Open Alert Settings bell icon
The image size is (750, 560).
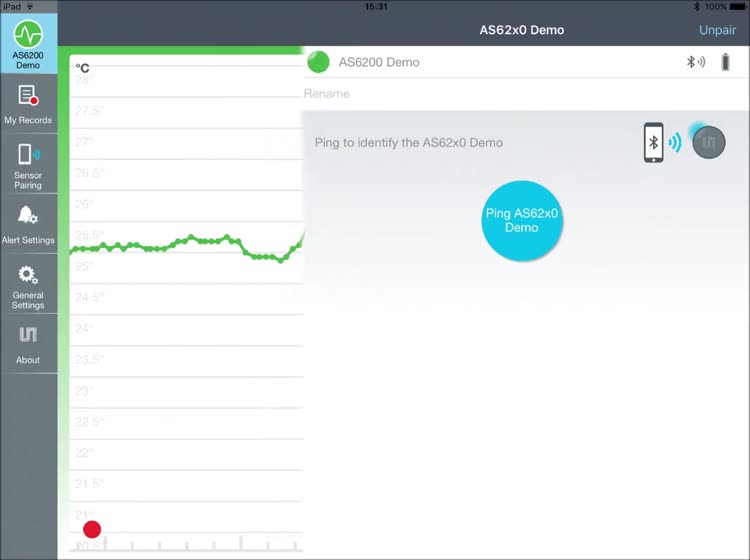(28, 223)
